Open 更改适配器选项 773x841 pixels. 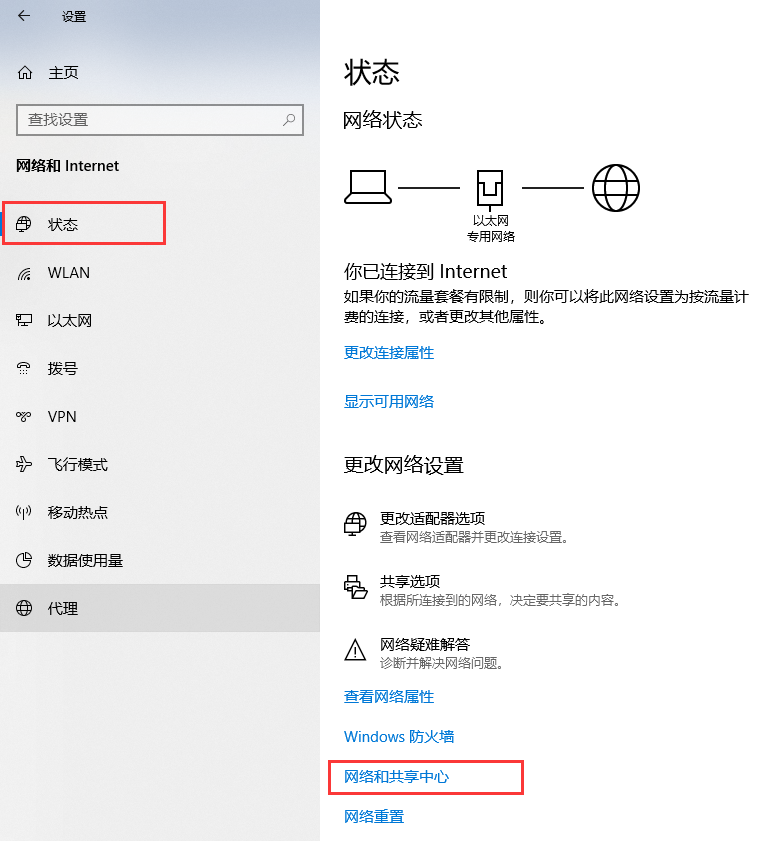(432, 518)
